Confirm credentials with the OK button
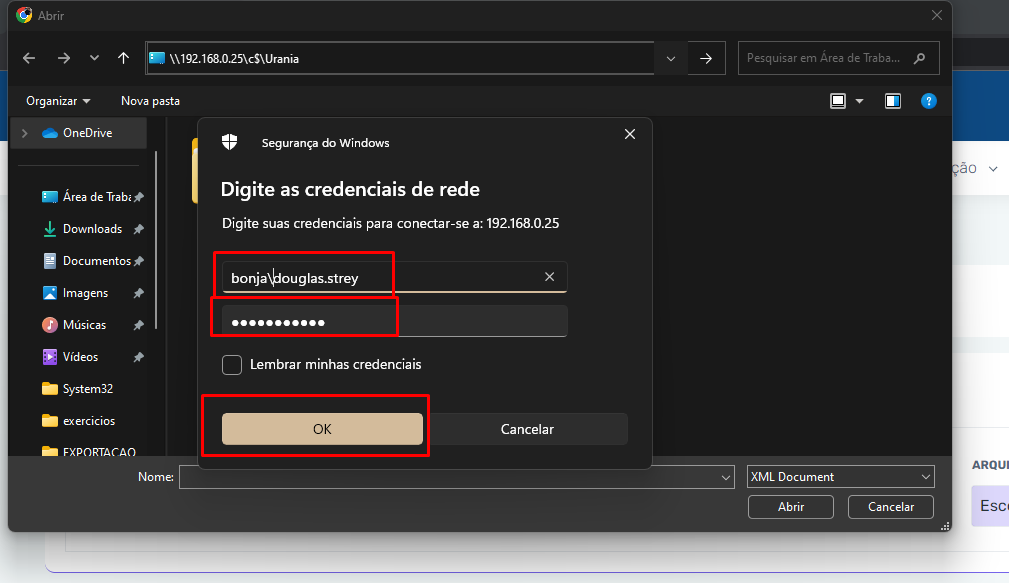 point(322,429)
